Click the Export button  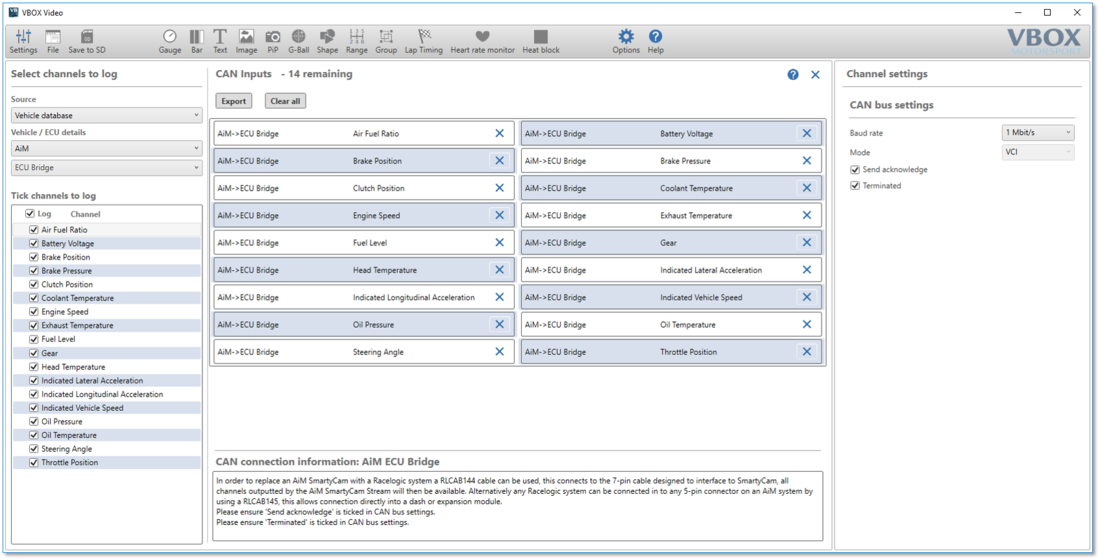click(234, 101)
